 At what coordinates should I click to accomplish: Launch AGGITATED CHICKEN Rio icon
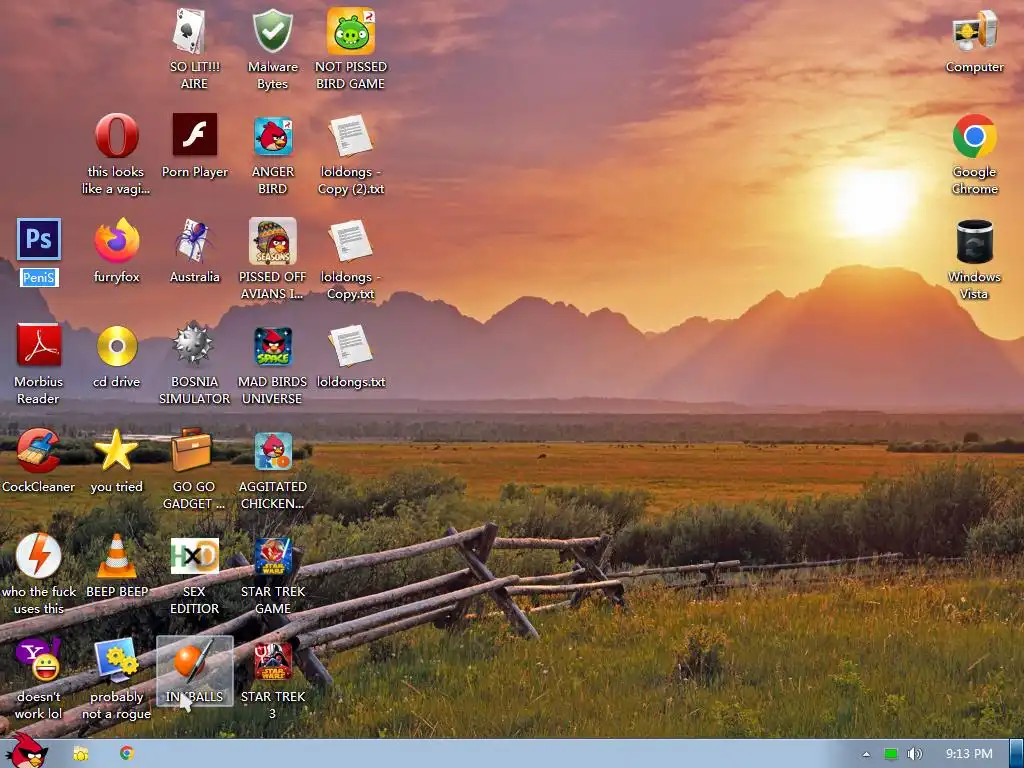pyautogui.click(x=273, y=451)
